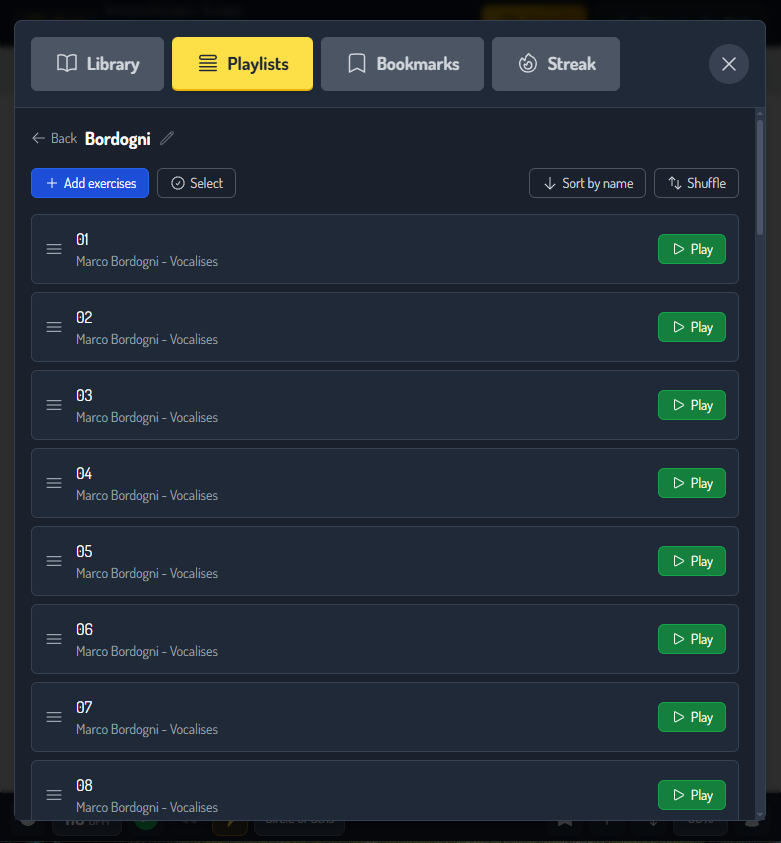This screenshot has width=781, height=843.
Task: Open the Playlists tab
Action: pos(242,64)
